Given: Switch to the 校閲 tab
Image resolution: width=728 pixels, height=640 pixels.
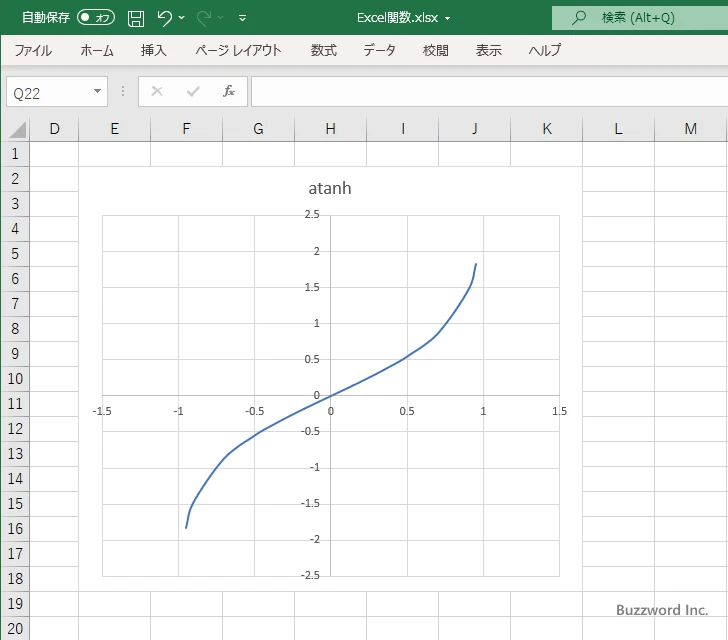Looking at the screenshot, I should pos(436,50).
